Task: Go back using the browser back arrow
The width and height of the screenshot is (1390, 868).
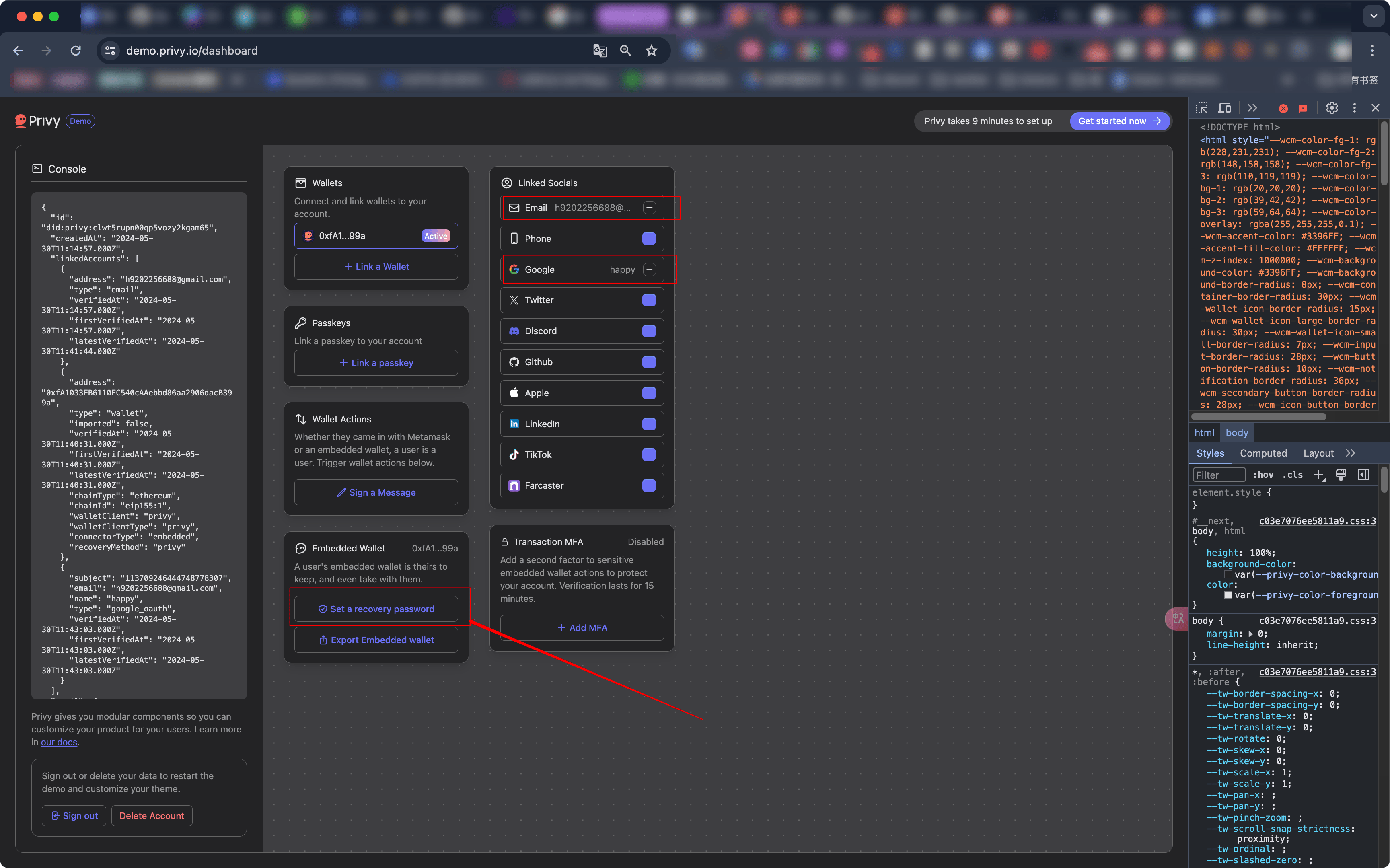Action: [18, 51]
